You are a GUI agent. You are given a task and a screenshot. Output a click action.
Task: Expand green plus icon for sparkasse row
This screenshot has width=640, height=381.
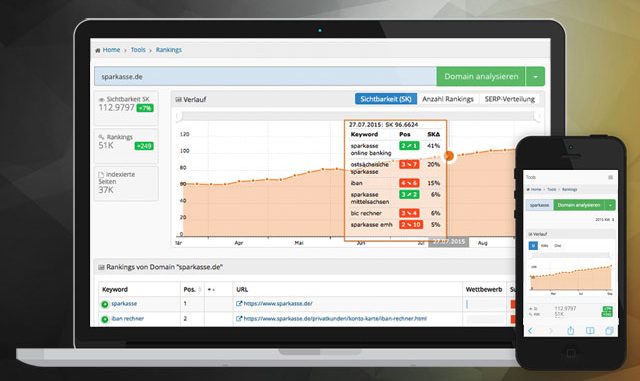(x=105, y=304)
